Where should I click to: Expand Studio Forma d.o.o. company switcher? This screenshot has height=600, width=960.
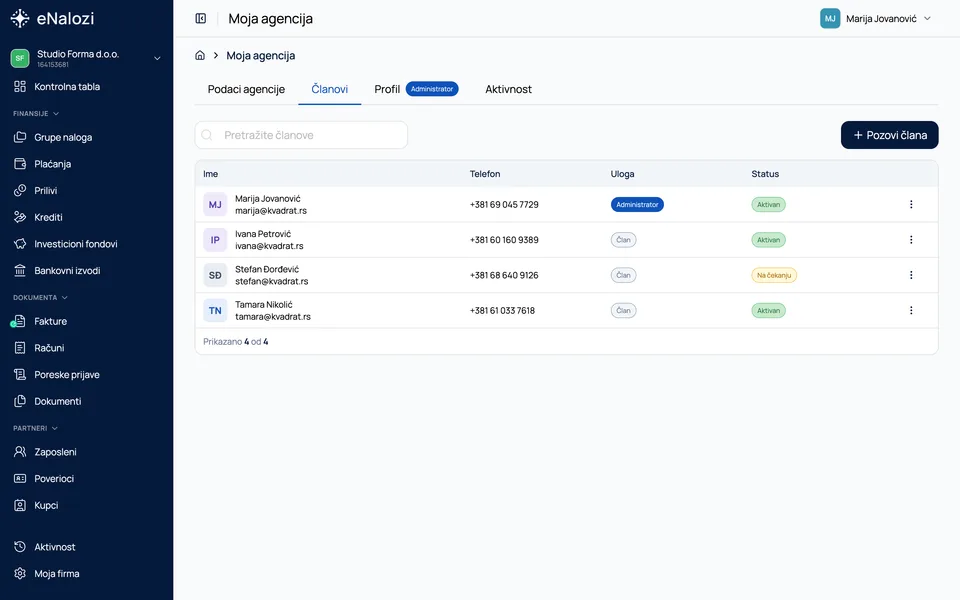(86, 58)
